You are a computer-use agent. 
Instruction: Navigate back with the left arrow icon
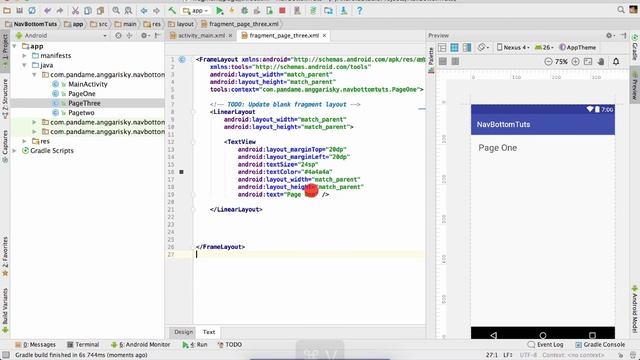point(144,11)
